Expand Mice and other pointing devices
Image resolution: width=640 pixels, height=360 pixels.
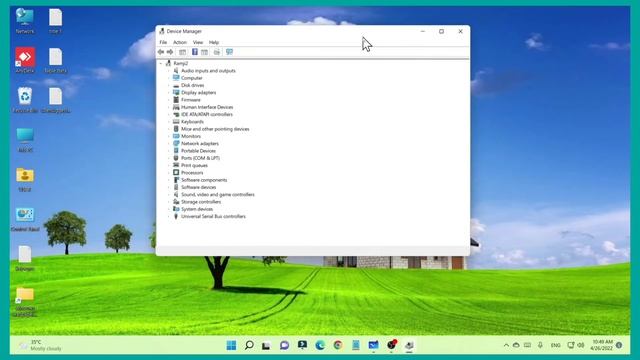tap(169, 129)
